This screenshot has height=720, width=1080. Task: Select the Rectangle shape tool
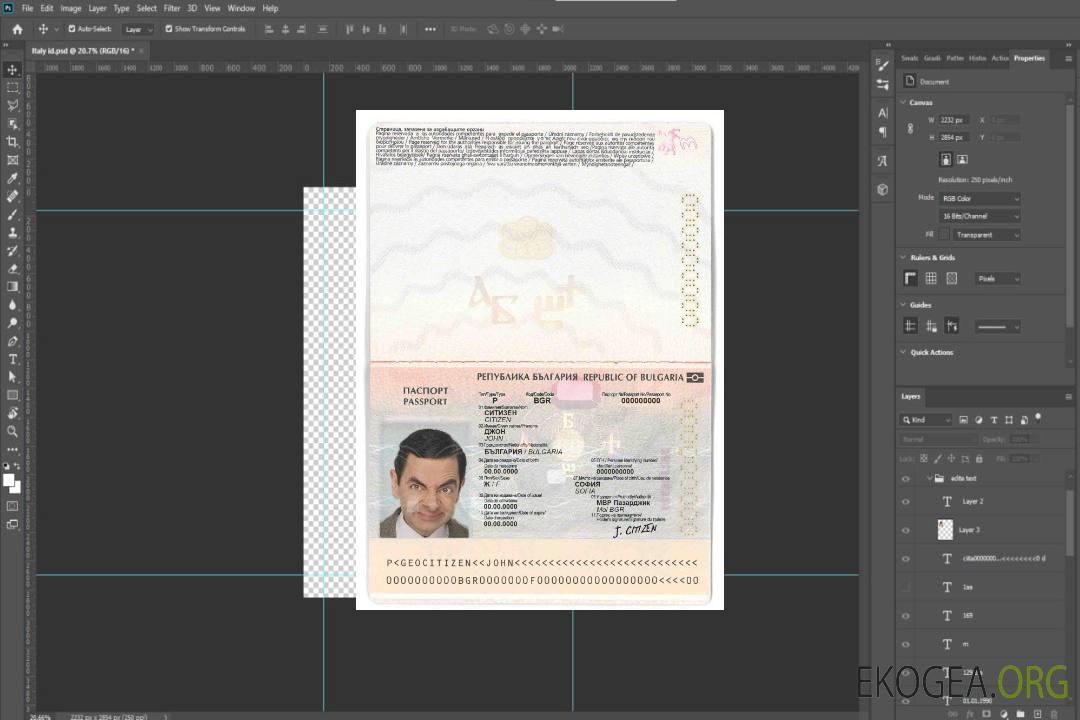click(12, 395)
